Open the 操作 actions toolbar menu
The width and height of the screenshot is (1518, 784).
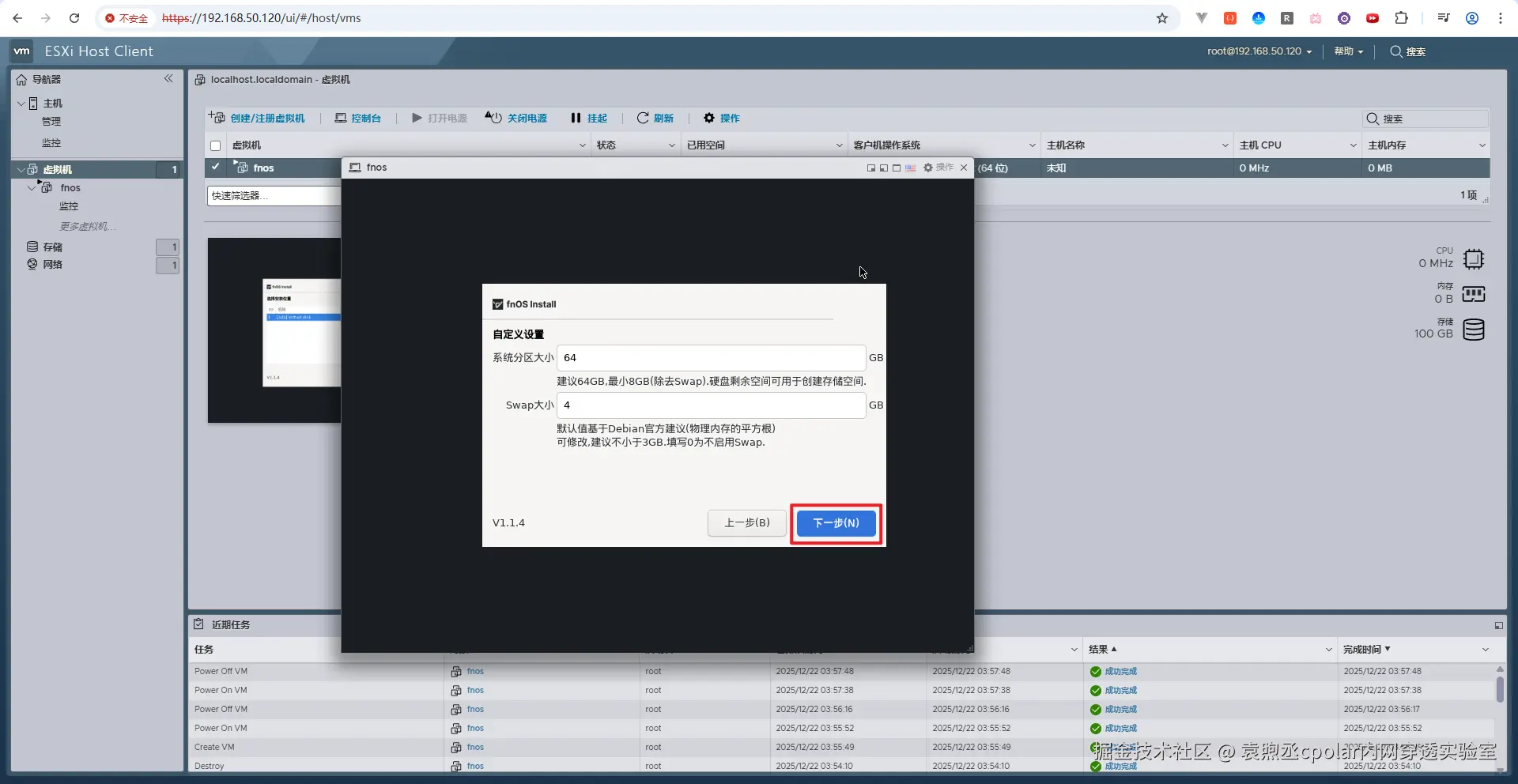pyautogui.click(x=722, y=119)
